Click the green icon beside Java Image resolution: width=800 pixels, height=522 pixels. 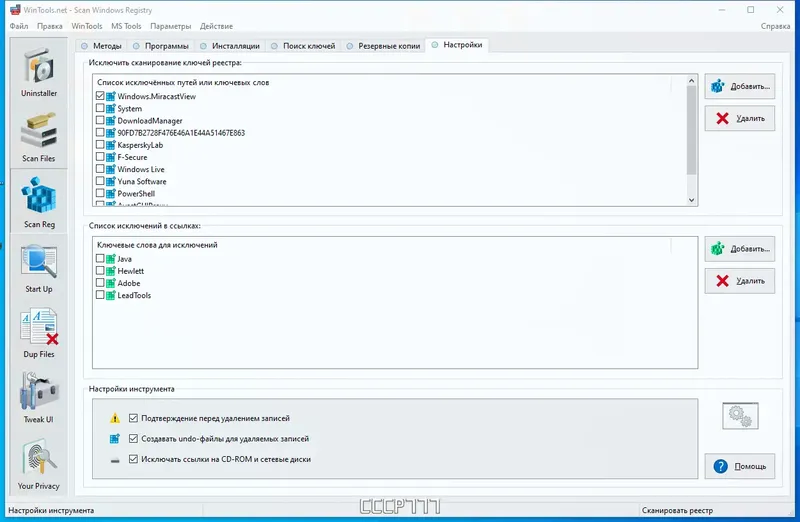[111, 259]
